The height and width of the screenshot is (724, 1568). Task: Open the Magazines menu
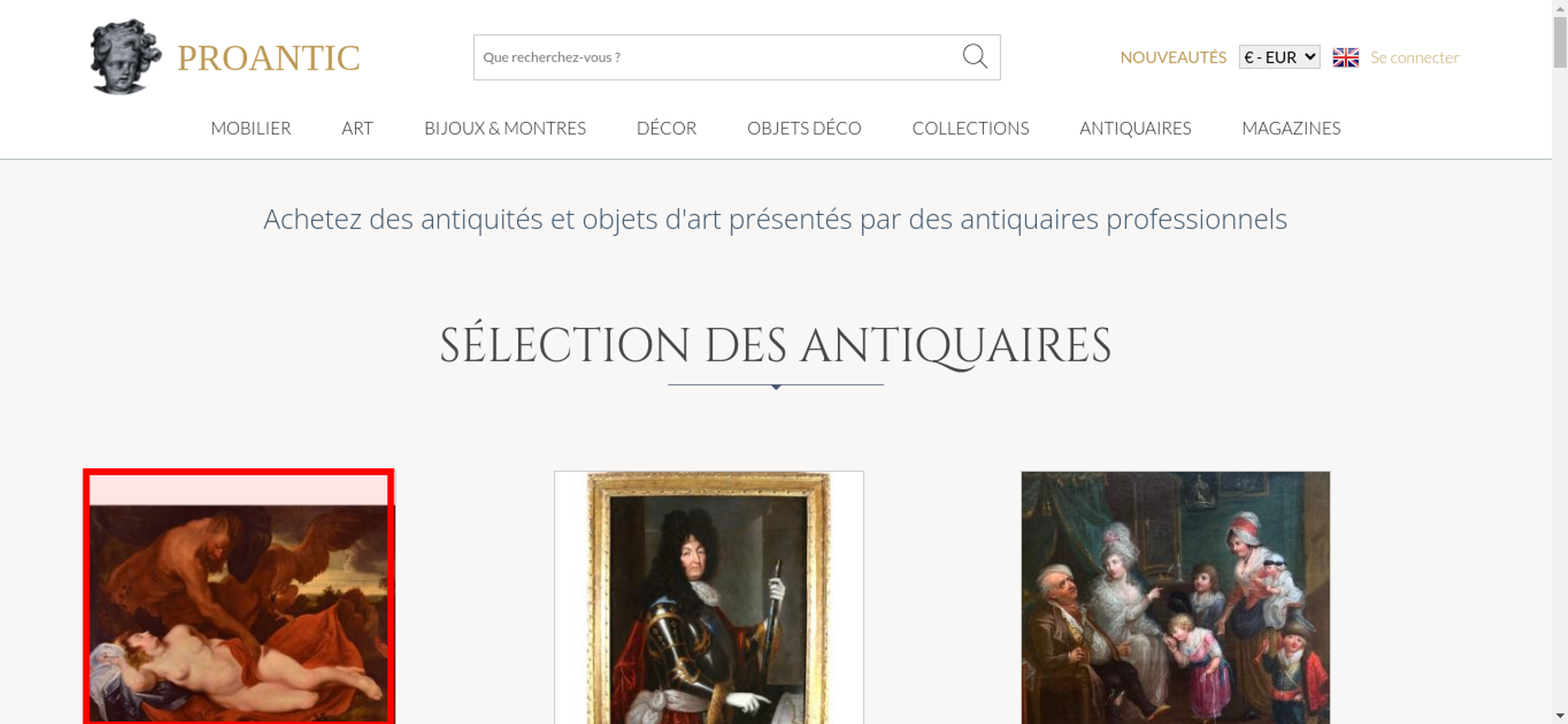(1291, 128)
